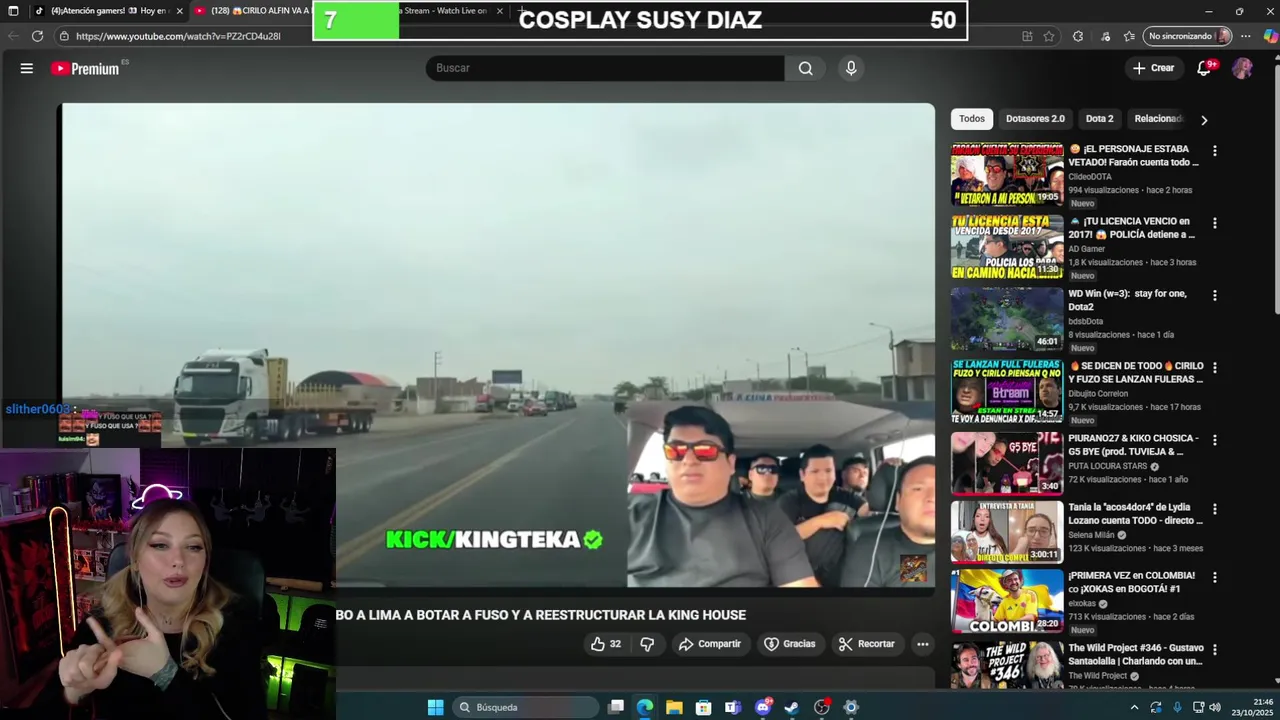
Task: Like the video with thumbs up
Action: click(606, 644)
